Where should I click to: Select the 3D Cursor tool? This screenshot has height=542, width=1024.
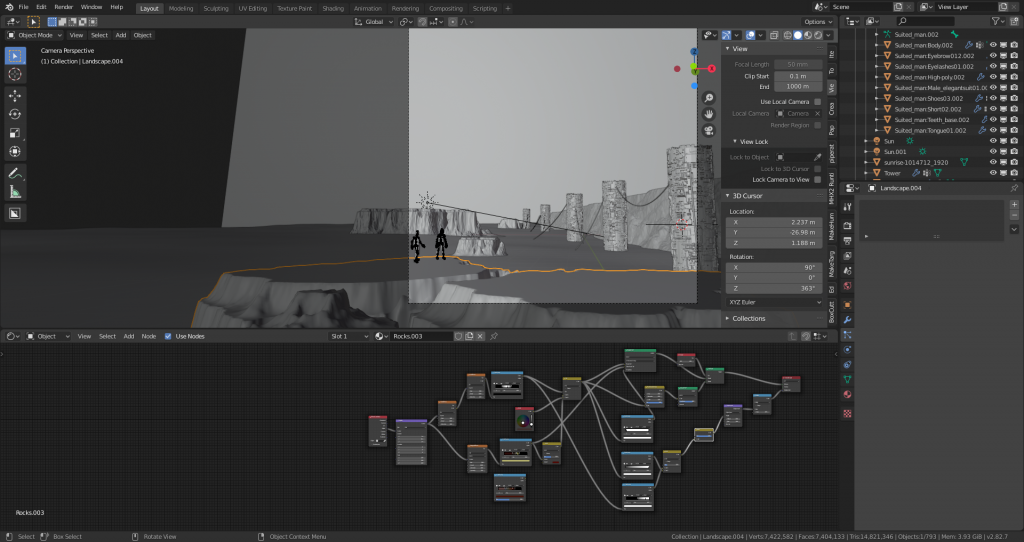click(16, 74)
